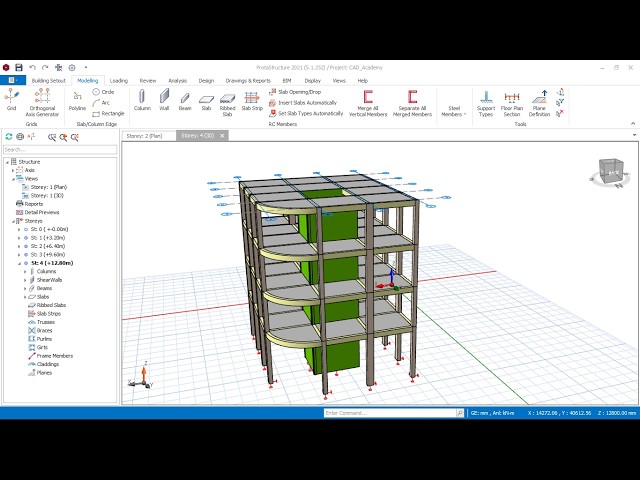This screenshot has height=480, width=640.
Task: Close the Storey: 4 (3D) tab
Action: click(x=222, y=136)
